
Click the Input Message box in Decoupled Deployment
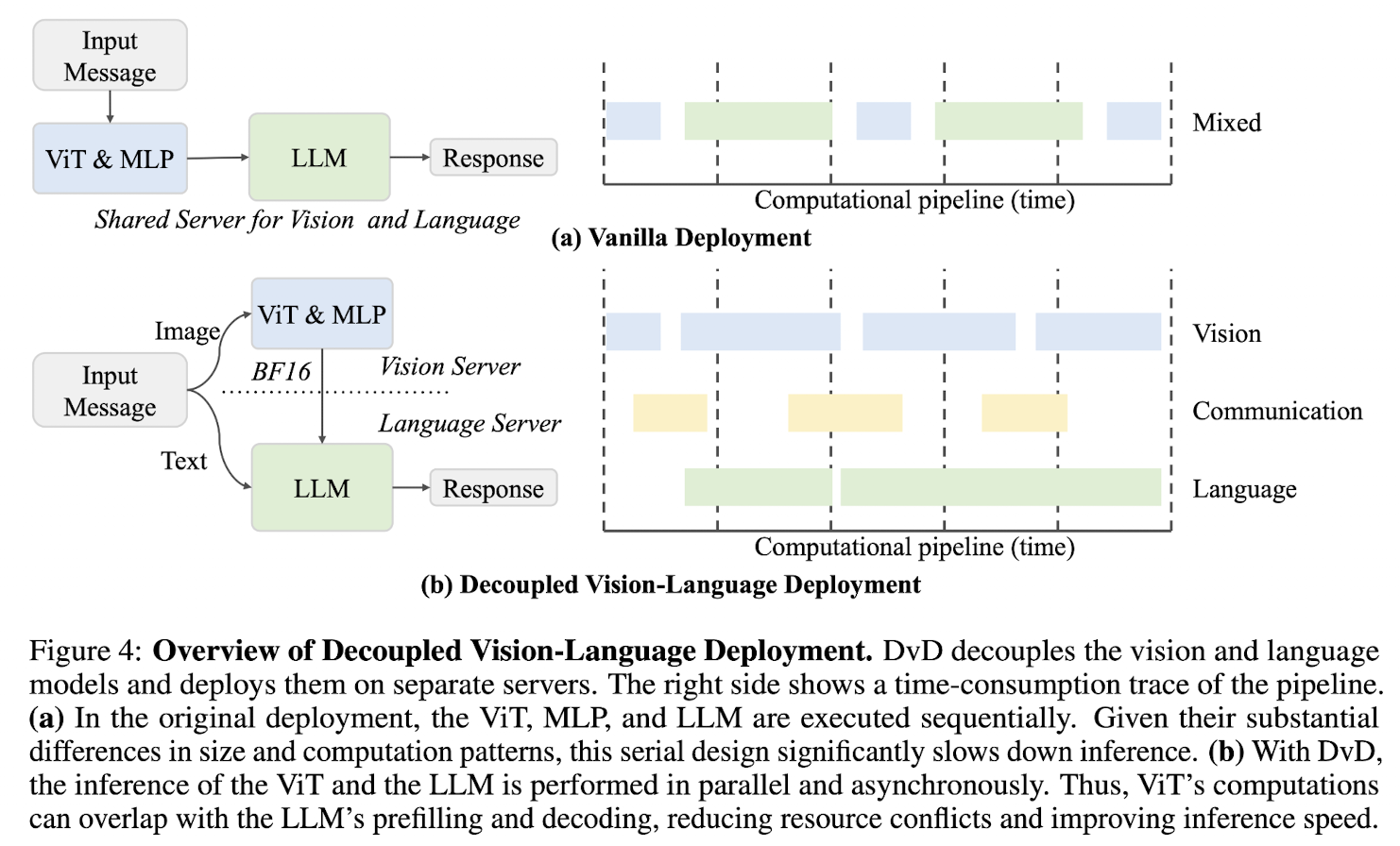click(x=110, y=391)
